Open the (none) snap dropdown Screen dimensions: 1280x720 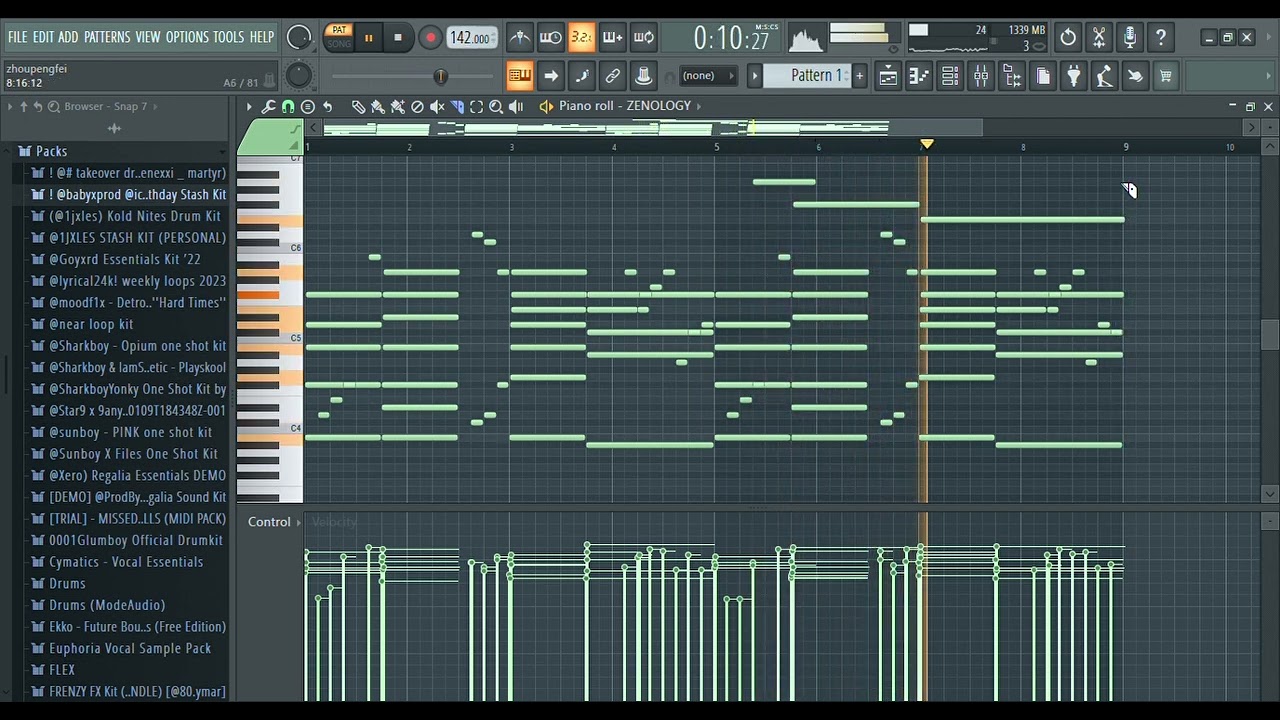(707, 76)
